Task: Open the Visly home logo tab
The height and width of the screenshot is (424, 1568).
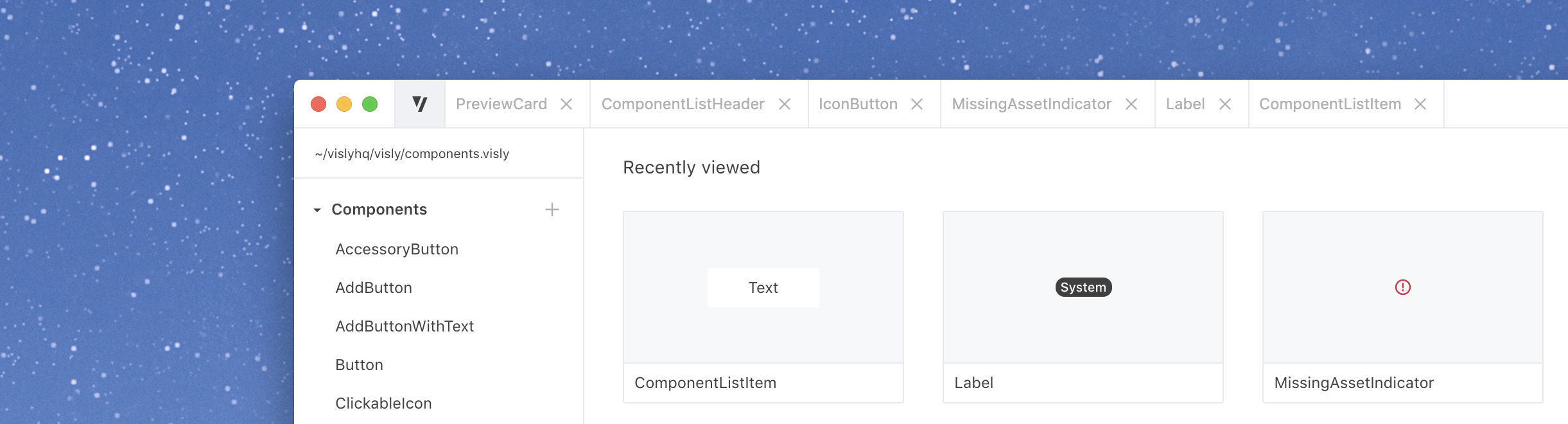Action: click(420, 104)
